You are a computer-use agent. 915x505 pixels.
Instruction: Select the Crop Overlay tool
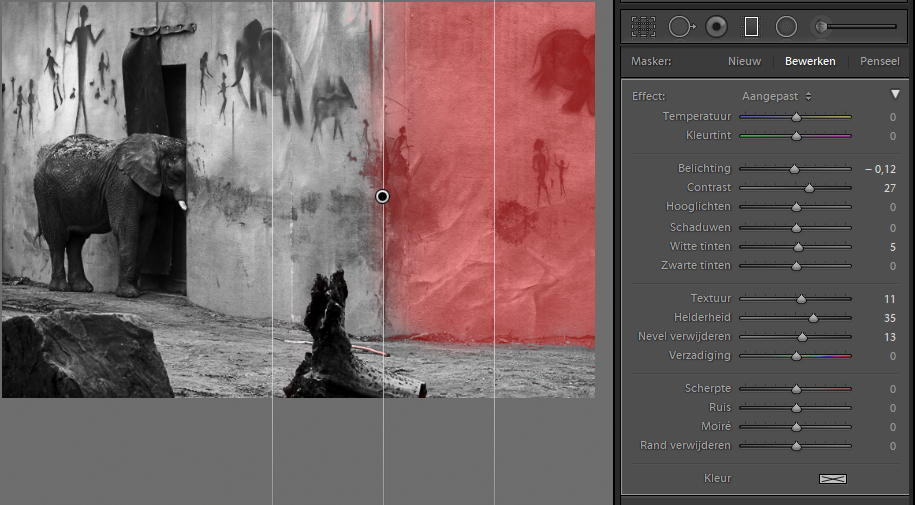[x=643, y=26]
